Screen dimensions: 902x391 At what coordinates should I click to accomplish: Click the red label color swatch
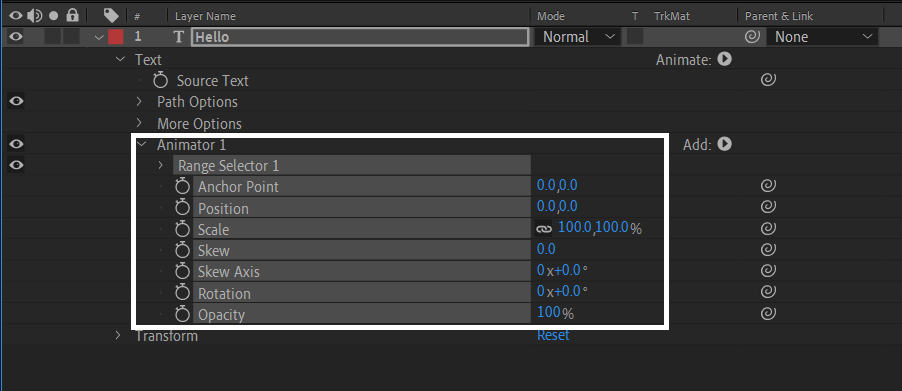click(116, 37)
